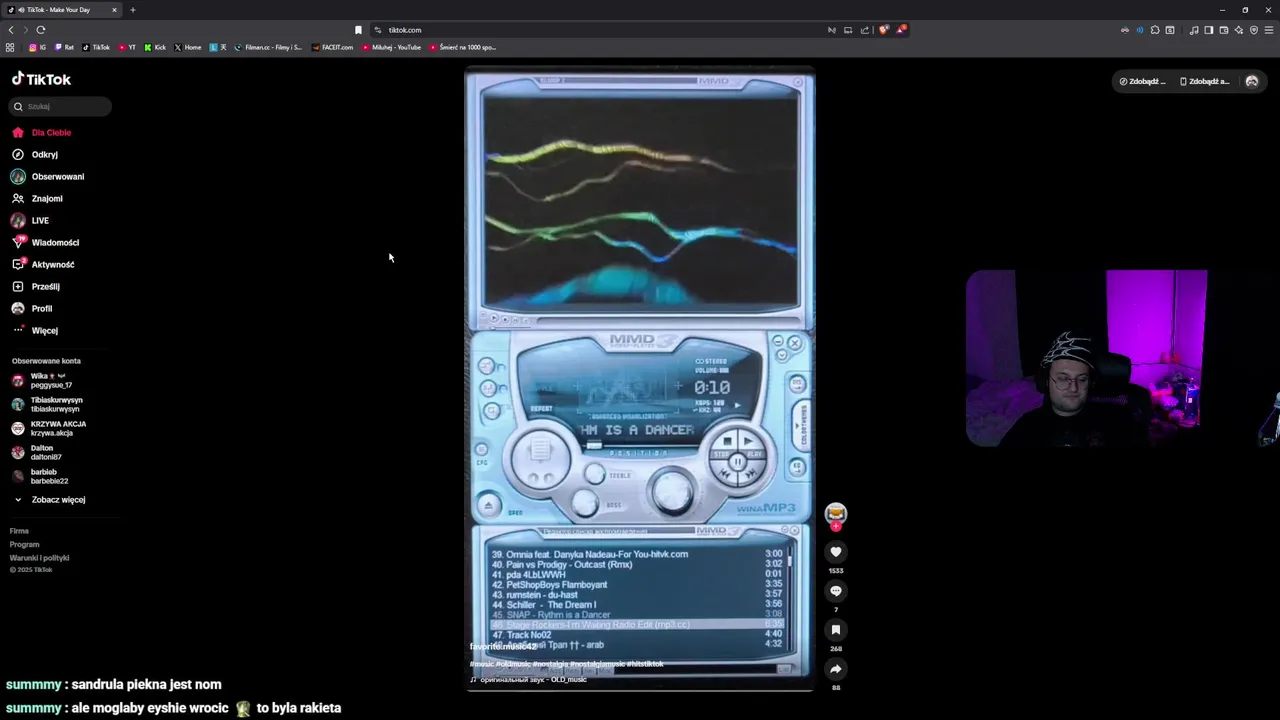Open the Znajomi section
The height and width of the screenshot is (720, 1280).
[38, 198]
